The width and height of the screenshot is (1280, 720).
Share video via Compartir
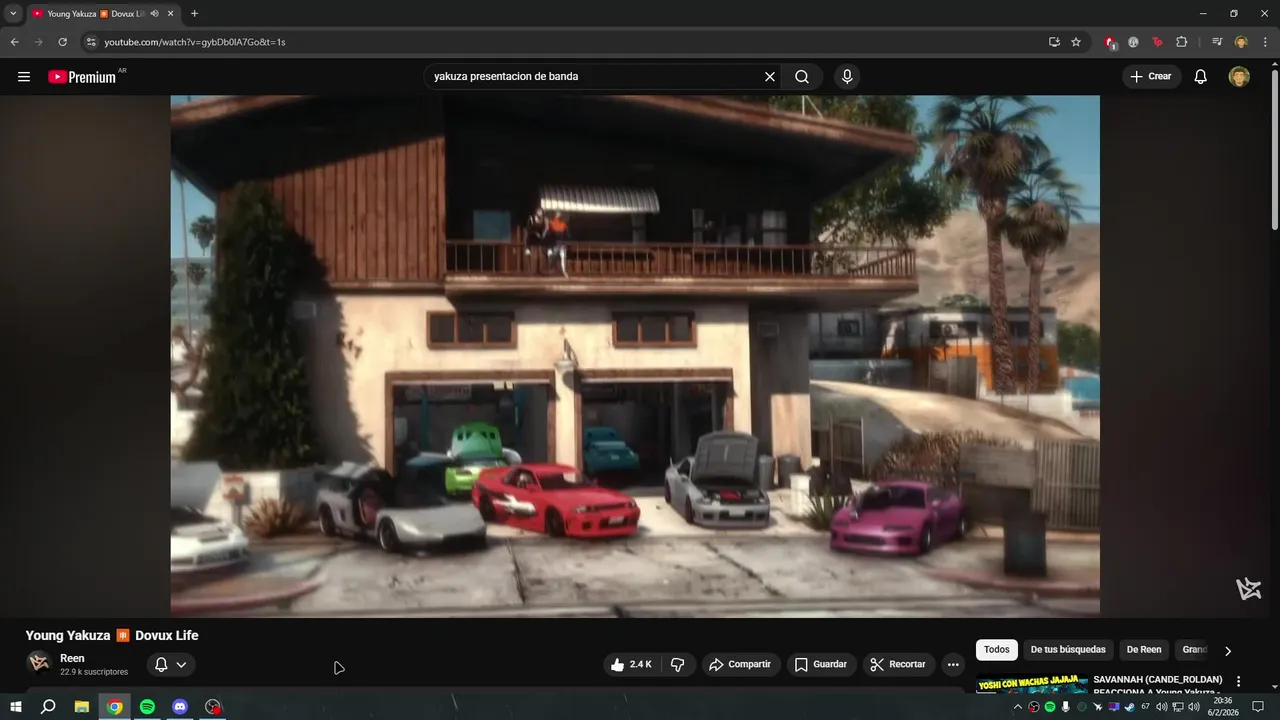(740, 664)
